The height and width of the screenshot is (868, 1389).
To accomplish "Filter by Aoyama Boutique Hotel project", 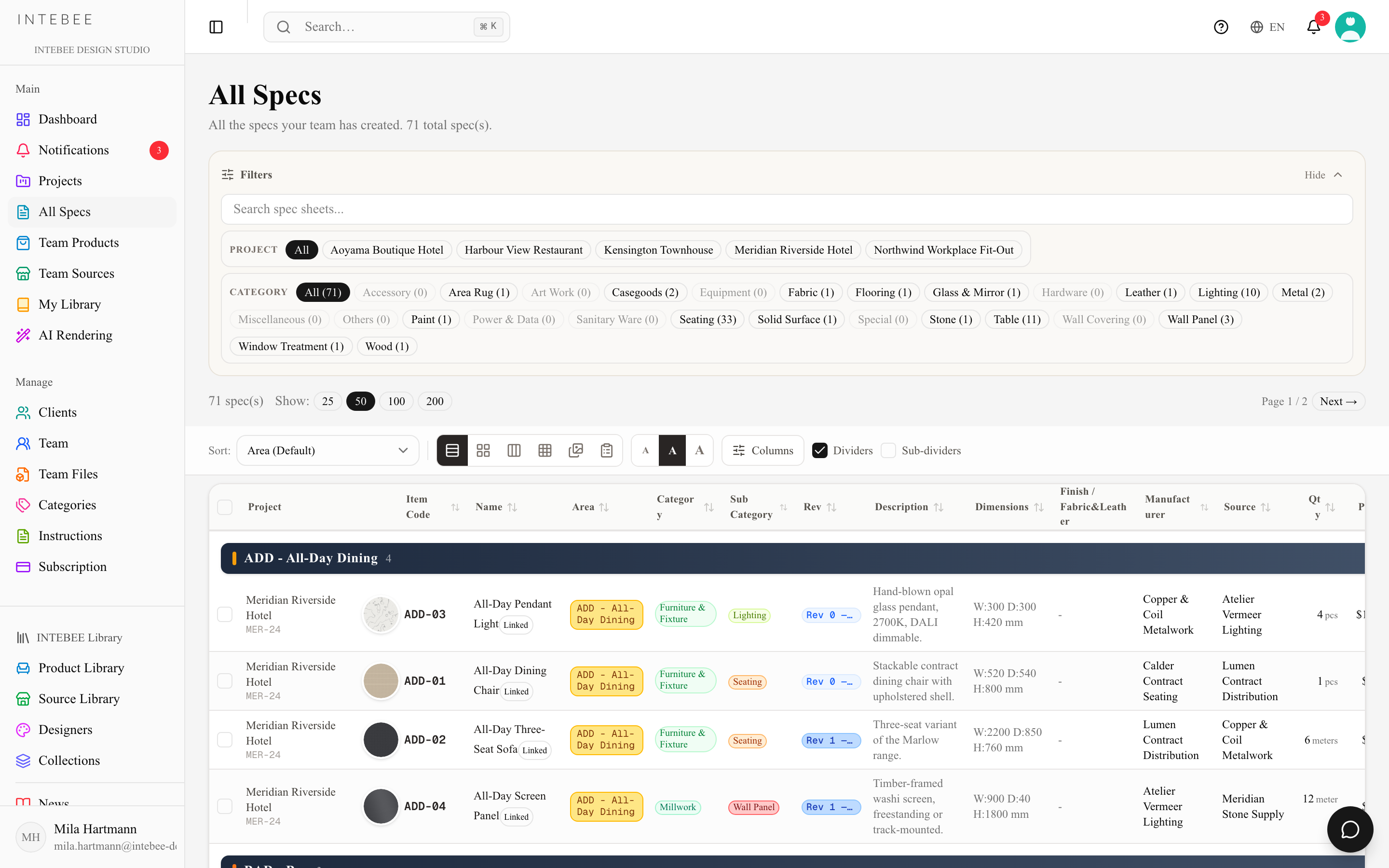I will (x=387, y=250).
